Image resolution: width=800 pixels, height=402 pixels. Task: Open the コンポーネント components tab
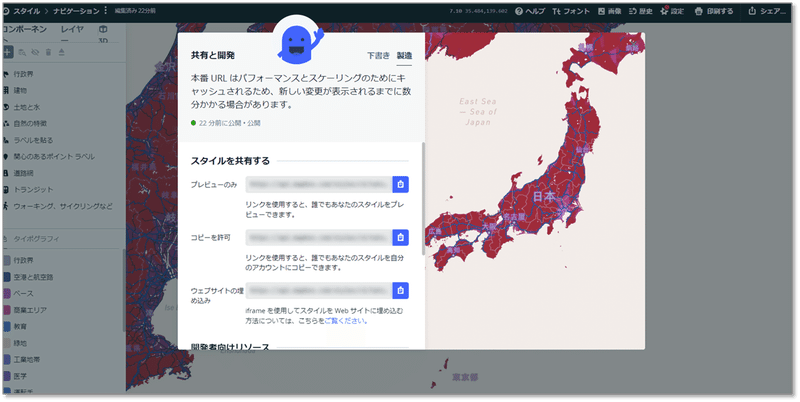coord(24,32)
